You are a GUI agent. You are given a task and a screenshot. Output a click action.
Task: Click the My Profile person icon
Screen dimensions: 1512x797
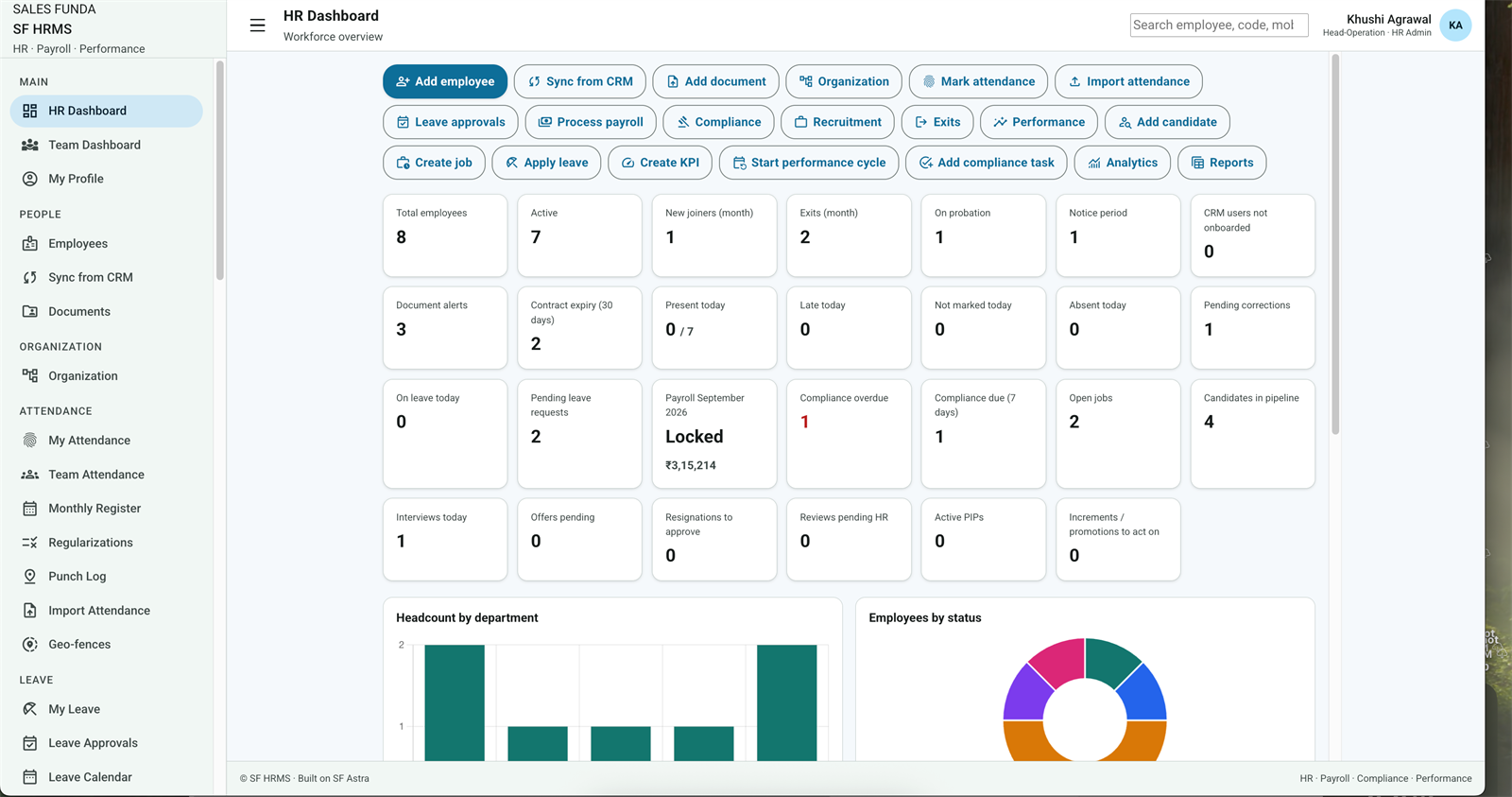[x=30, y=179]
